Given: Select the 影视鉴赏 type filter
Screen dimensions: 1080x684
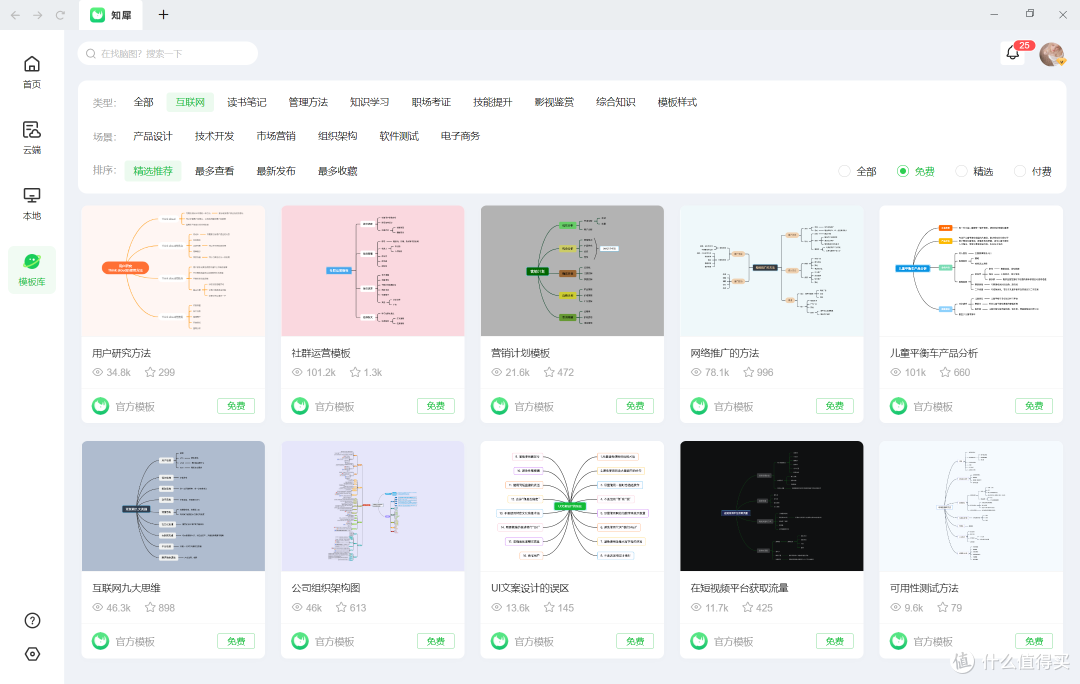Looking at the screenshot, I should [x=554, y=102].
